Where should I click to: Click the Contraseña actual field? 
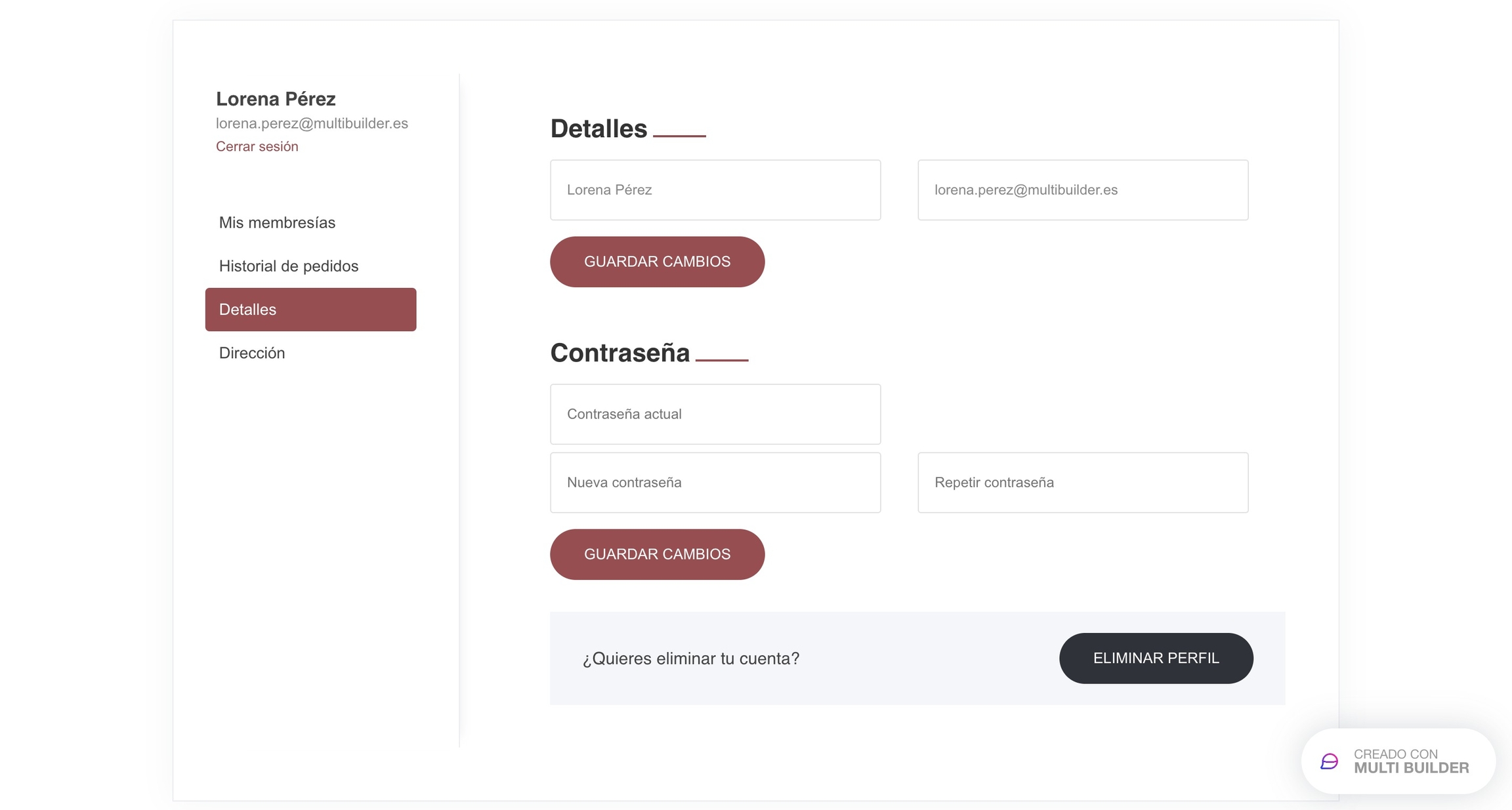[715, 415]
